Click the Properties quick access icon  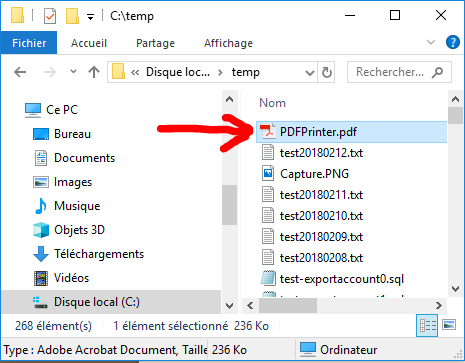pyautogui.click(x=50, y=16)
